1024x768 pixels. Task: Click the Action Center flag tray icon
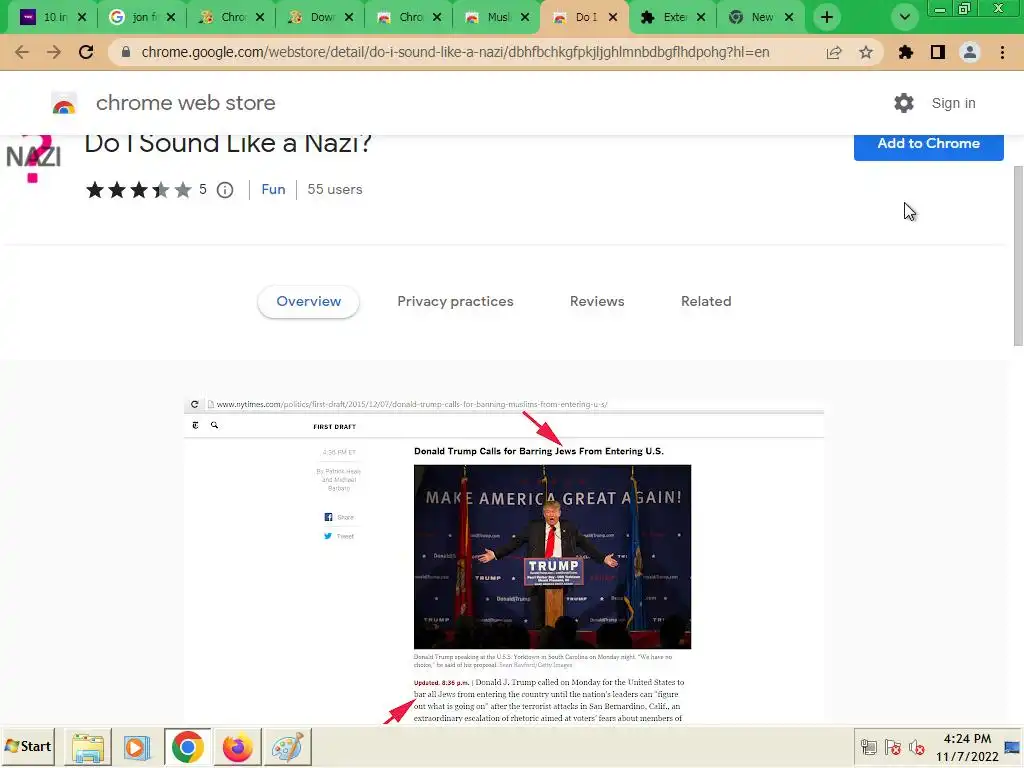893,747
